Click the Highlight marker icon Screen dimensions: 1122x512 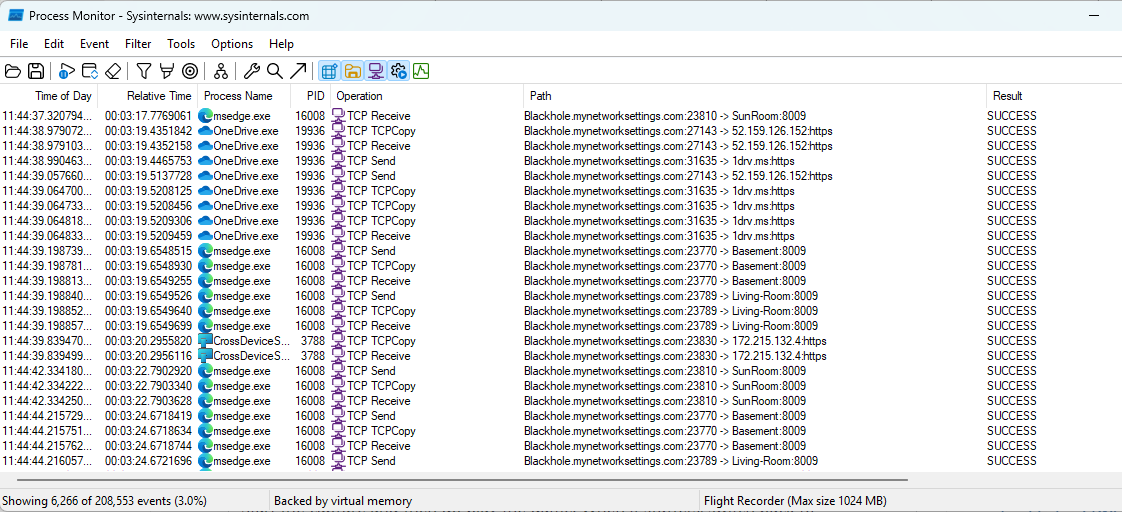[167, 71]
